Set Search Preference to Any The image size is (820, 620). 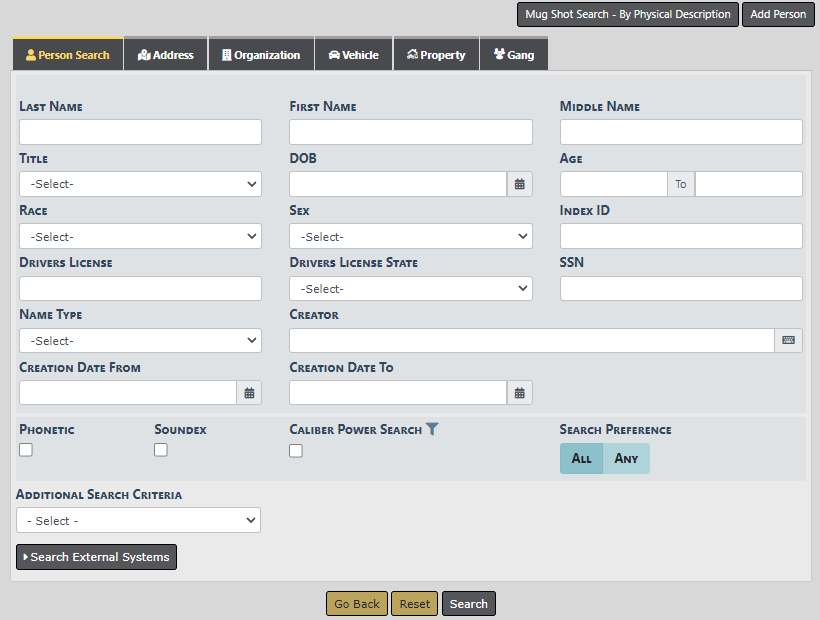(626, 459)
